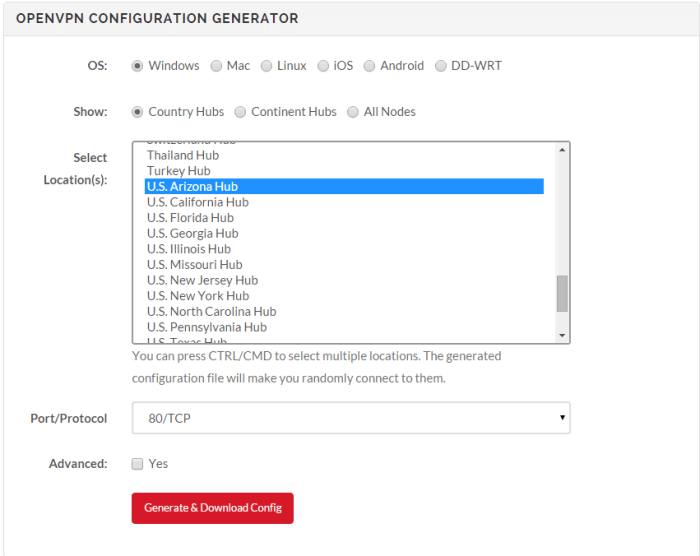Click the location list scroll-down arrow
This screenshot has width=700, height=556.
(562, 335)
